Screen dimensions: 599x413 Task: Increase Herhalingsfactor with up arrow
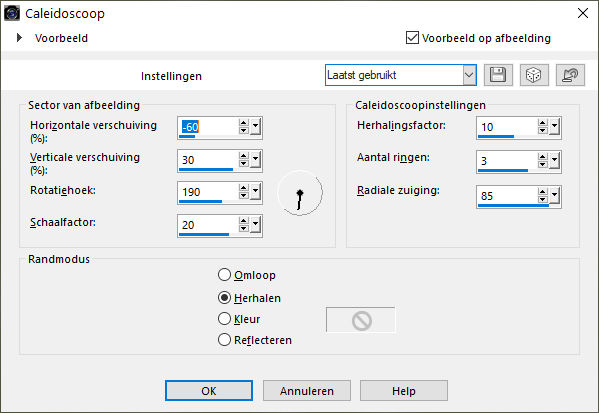click(x=542, y=123)
